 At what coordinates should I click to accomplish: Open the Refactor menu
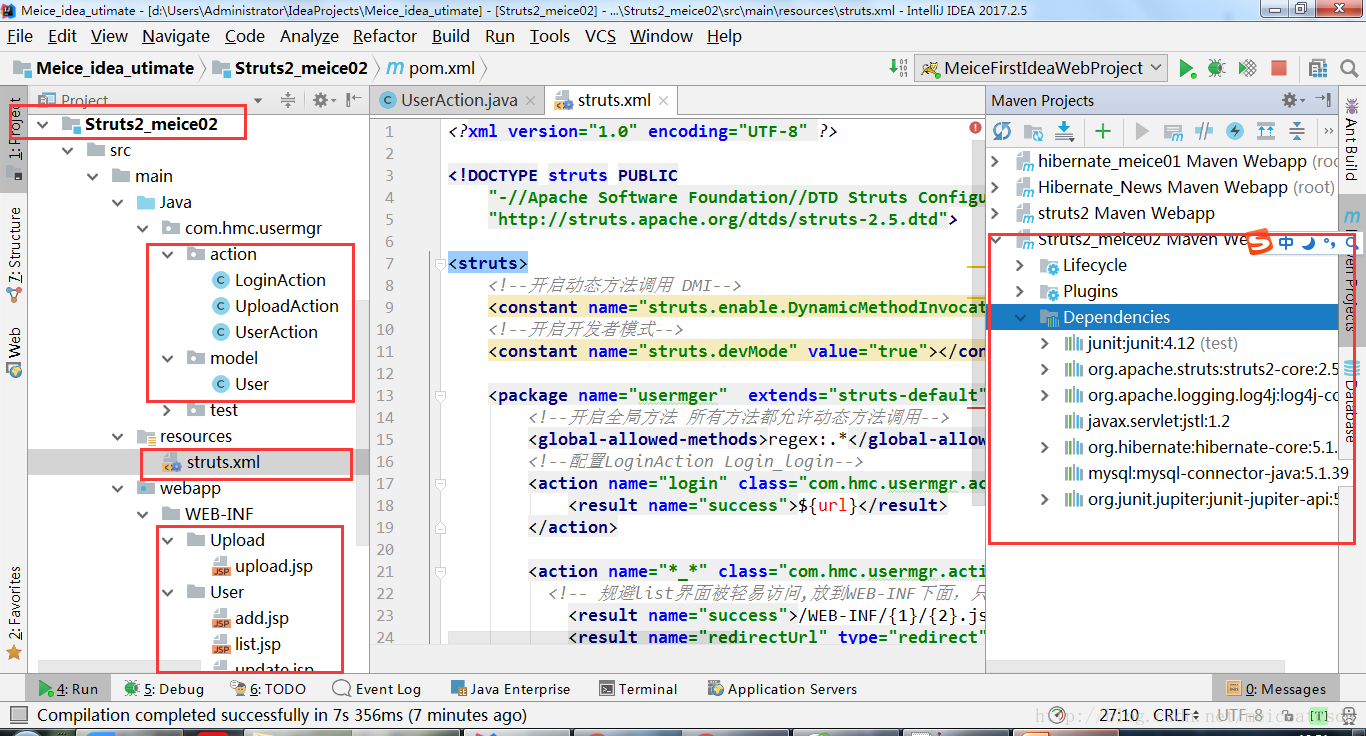point(385,36)
